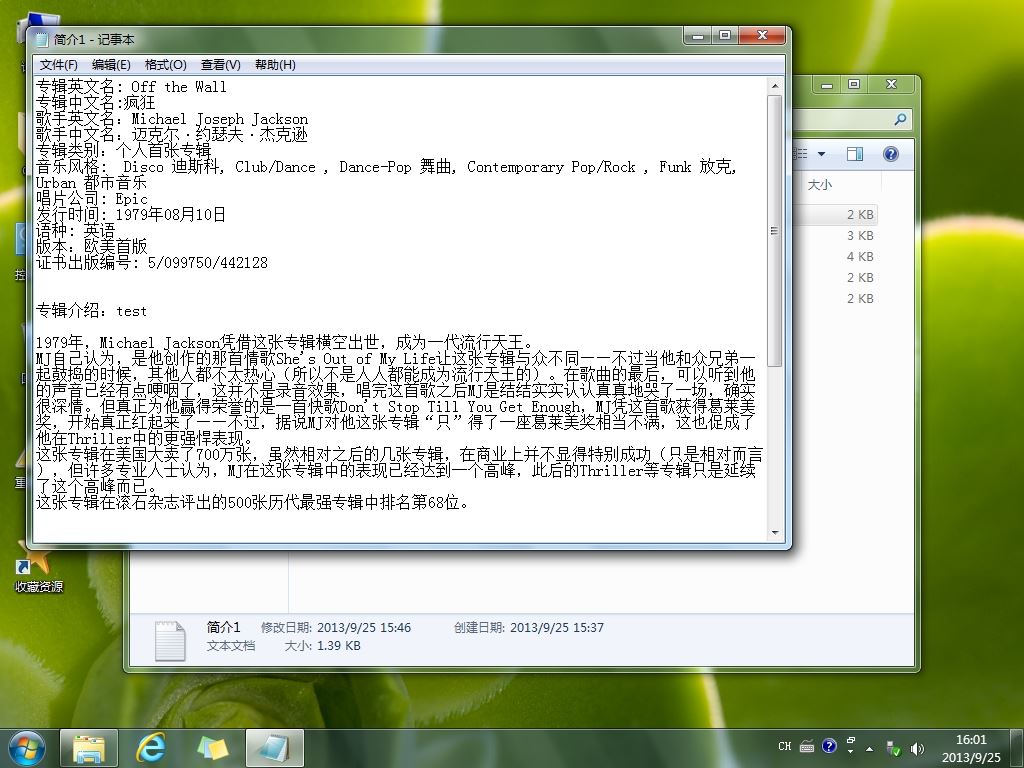Launch Internet Explorer from the taskbar
This screenshot has height=768, width=1024.
click(151, 748)
